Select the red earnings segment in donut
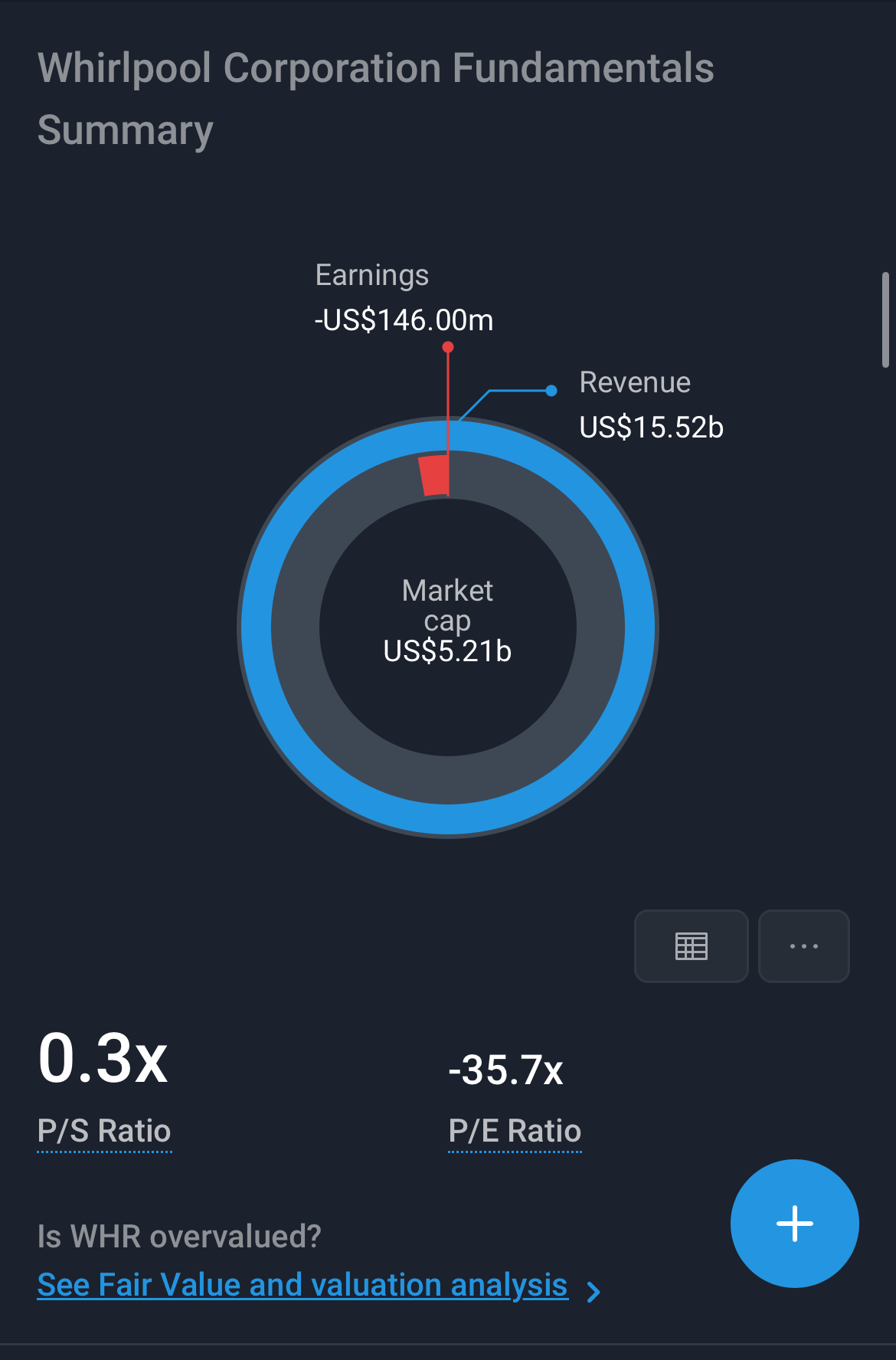Screen dimensions: 896x1360 pos(434,475)
